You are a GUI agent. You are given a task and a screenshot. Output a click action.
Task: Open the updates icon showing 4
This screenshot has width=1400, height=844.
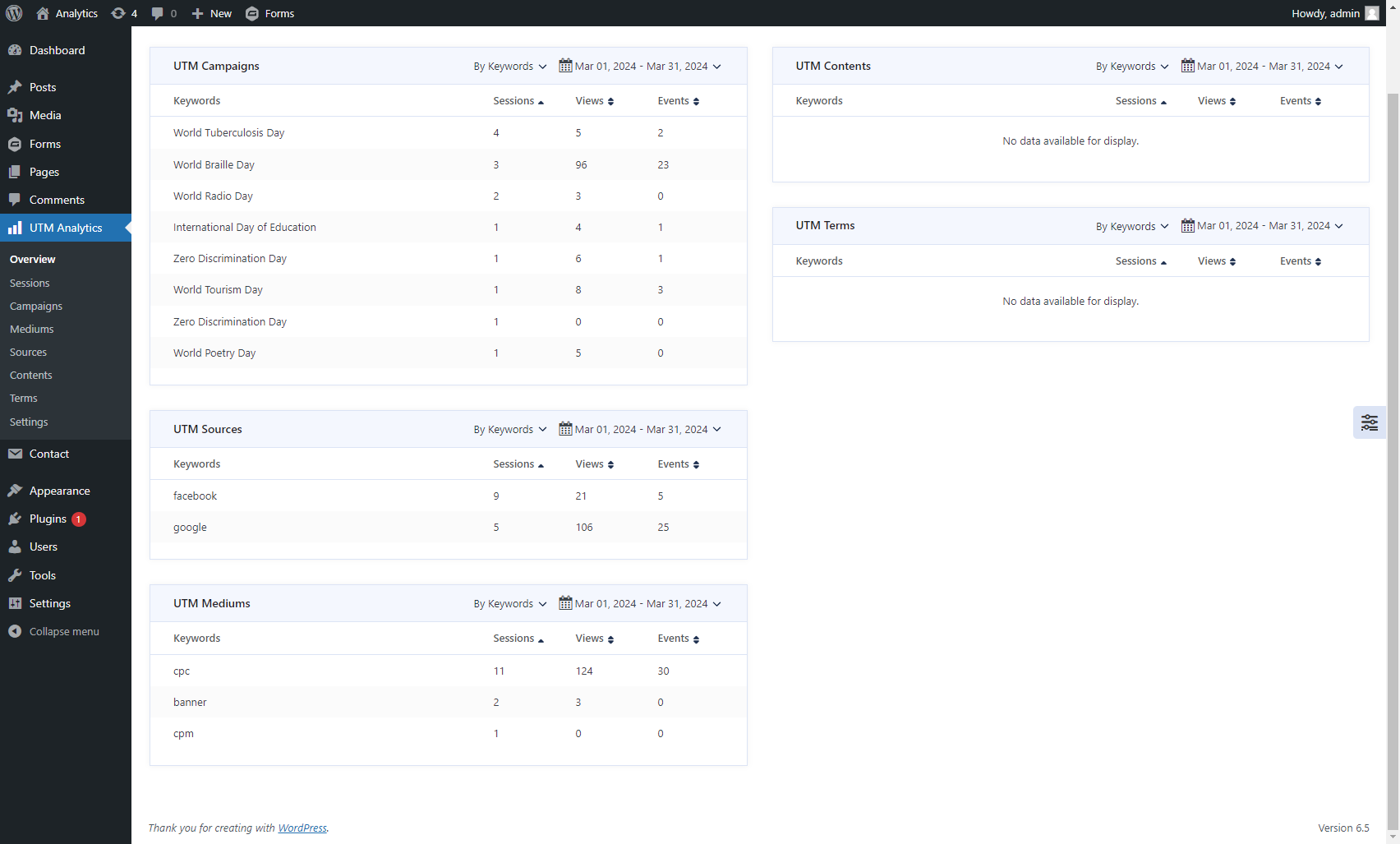pos(118,13)
